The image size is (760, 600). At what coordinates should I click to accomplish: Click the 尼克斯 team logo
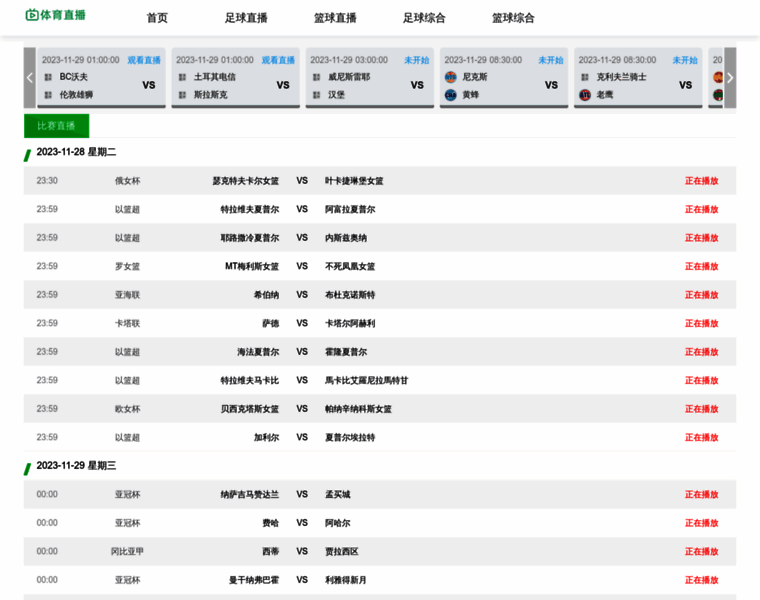tap(450, 76)
